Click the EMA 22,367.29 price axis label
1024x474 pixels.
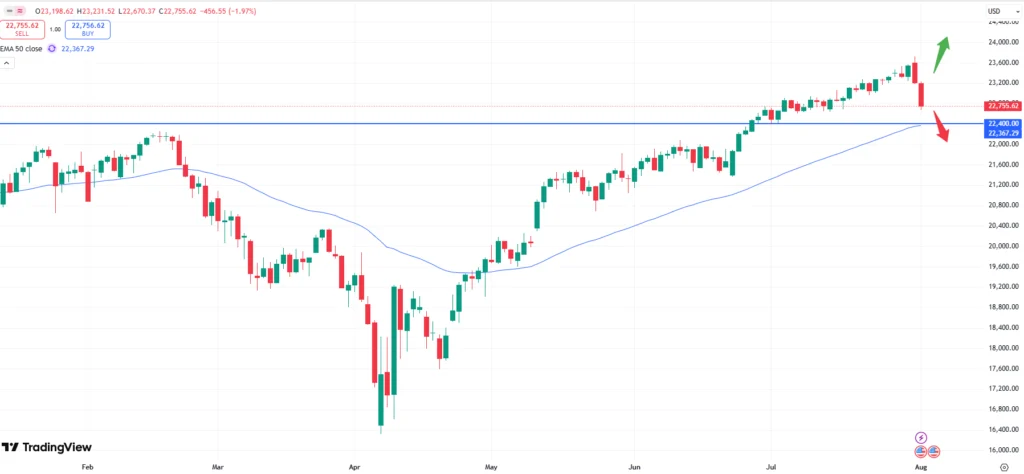click(1001, 133)
